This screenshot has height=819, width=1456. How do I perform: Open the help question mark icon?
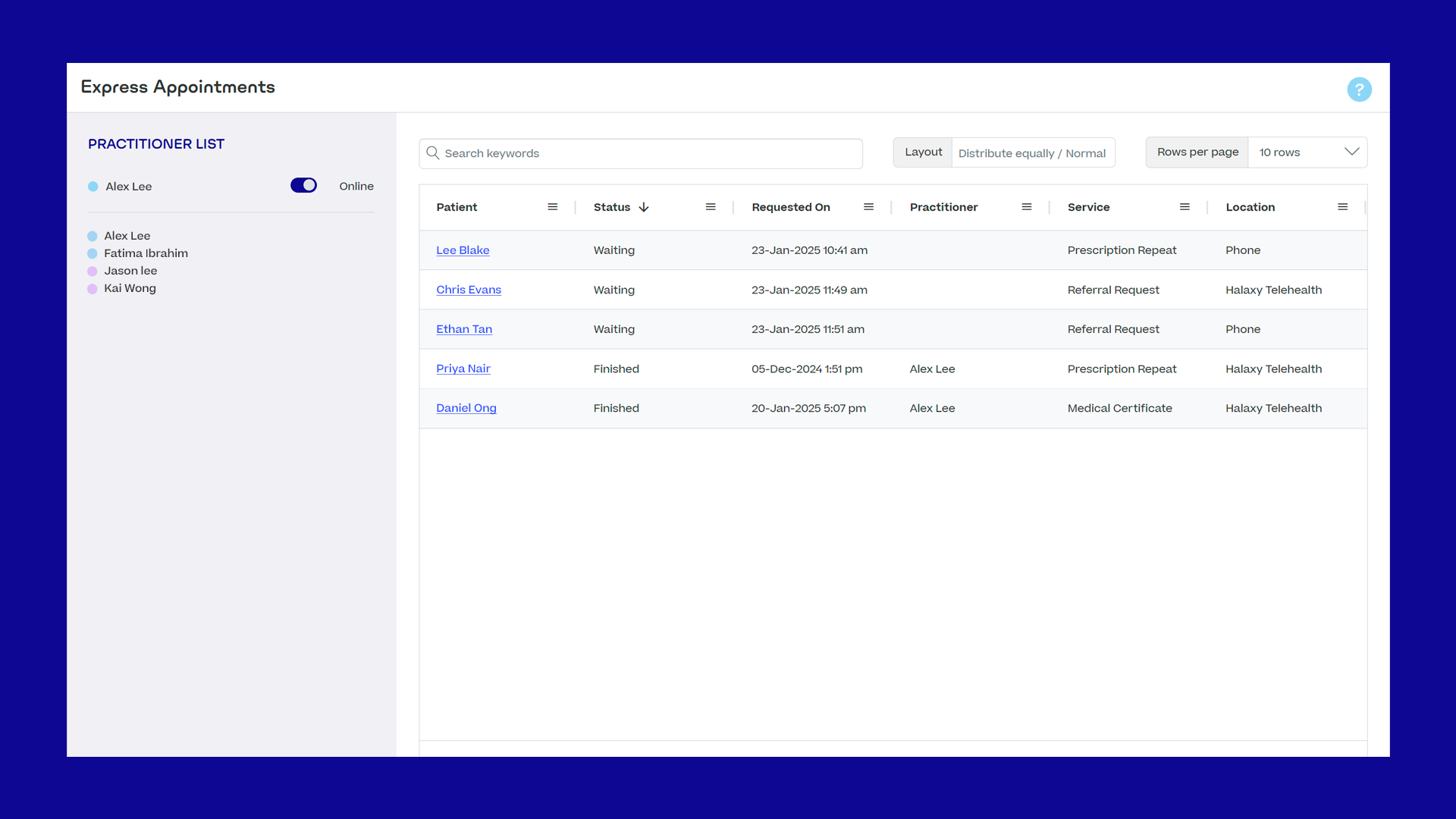1359,89
